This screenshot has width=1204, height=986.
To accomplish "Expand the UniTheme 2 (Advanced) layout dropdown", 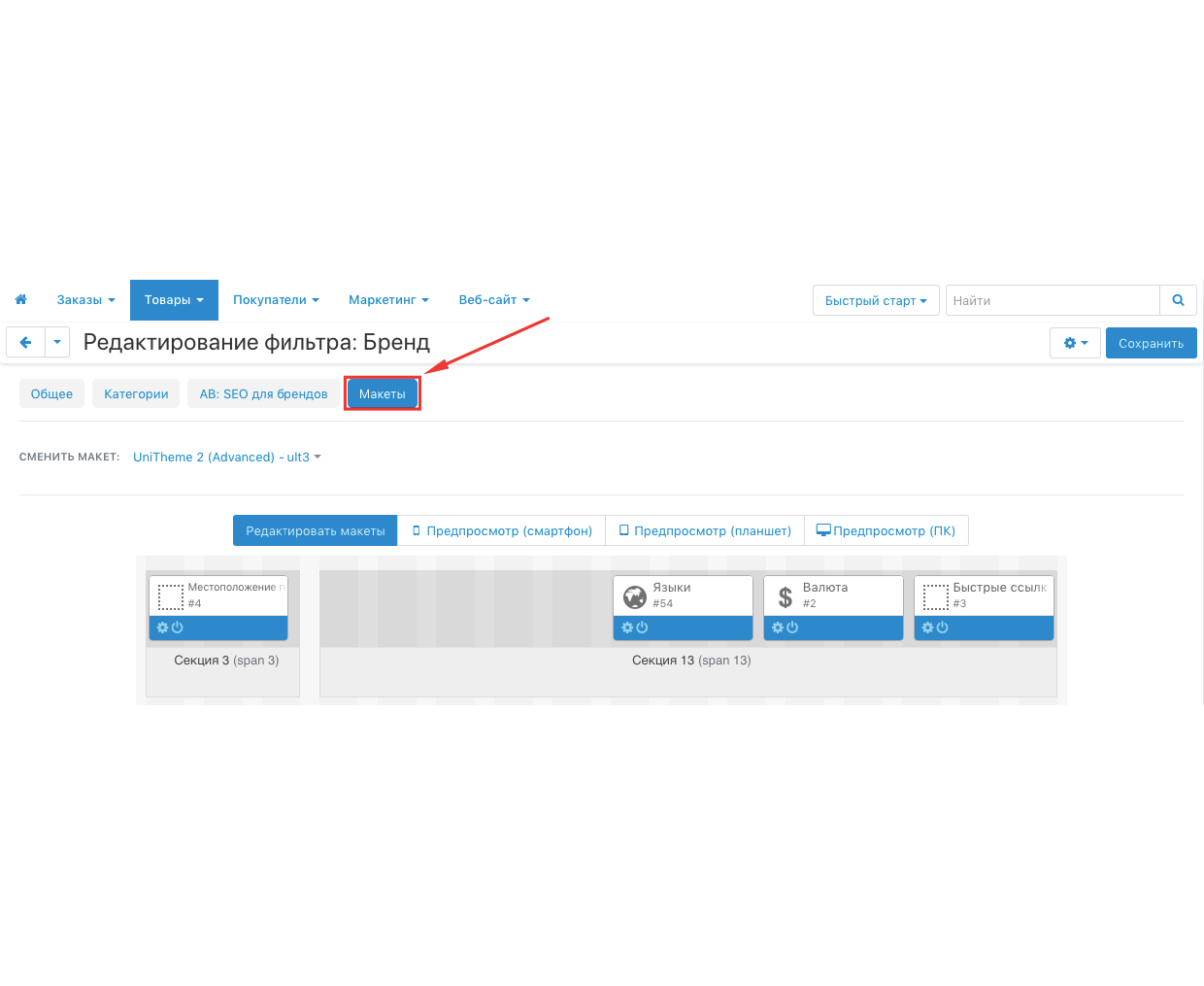I will coord(226,458).
